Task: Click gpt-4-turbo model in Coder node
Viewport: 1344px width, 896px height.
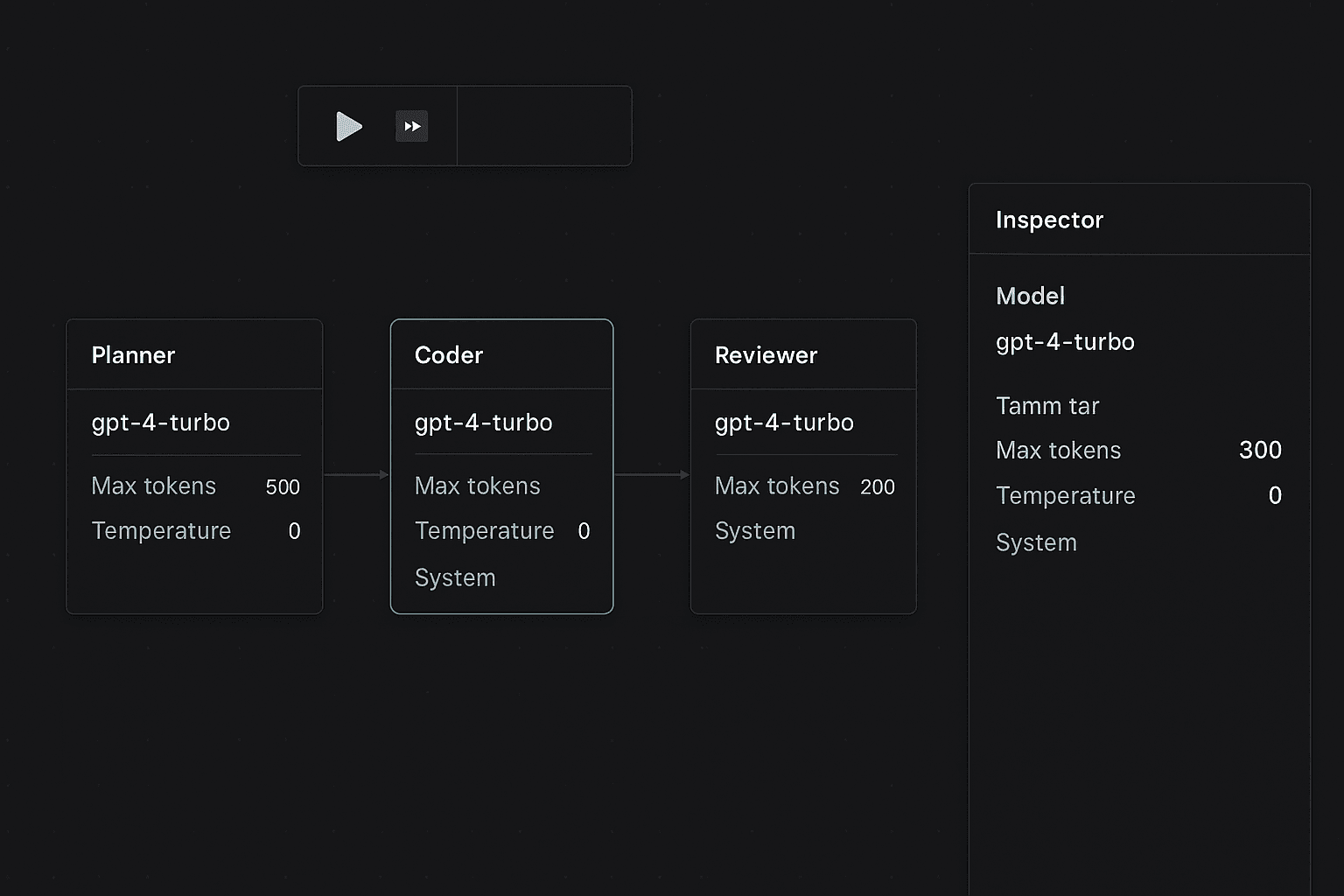Action: 483,423
